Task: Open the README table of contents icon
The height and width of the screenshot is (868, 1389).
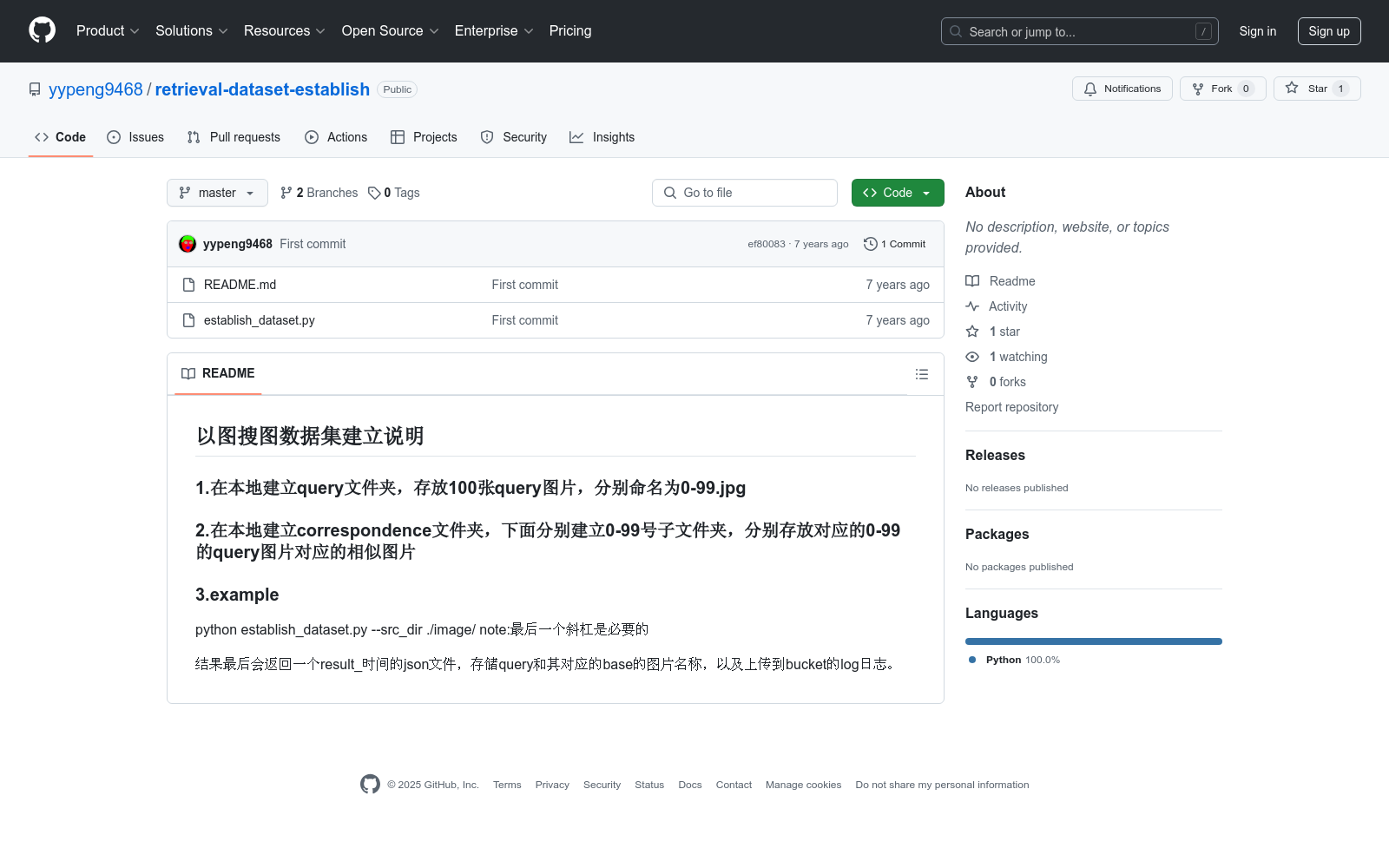Action: tap(922, 374)
